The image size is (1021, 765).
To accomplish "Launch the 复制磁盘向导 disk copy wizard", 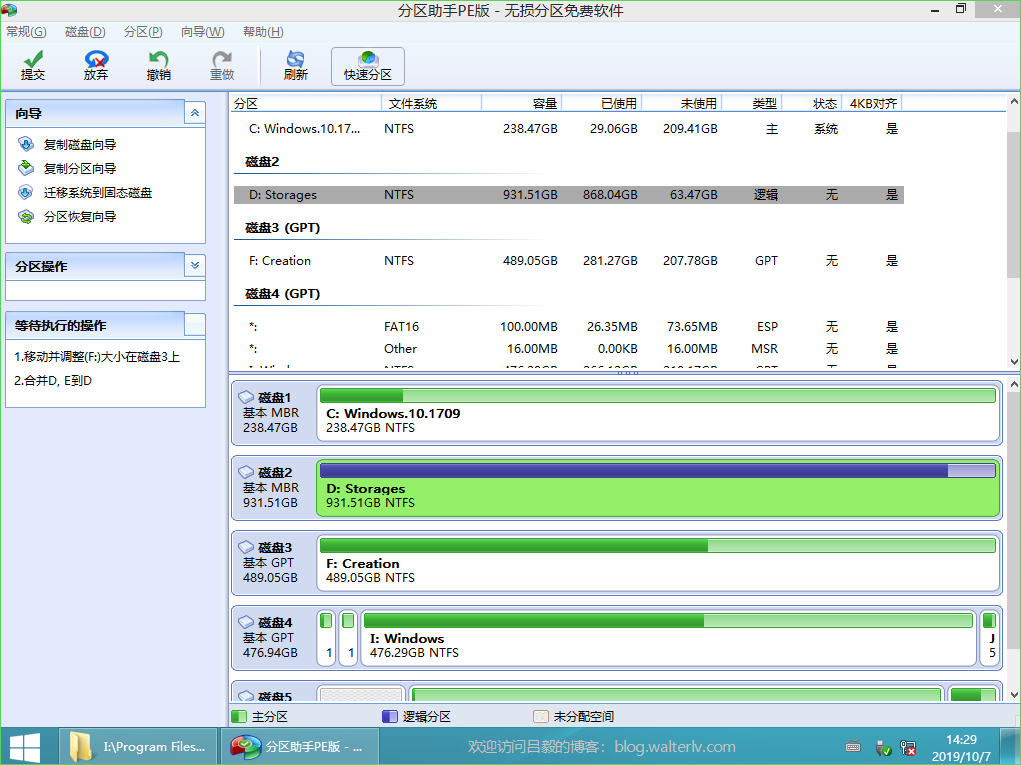I will (x=79, y=145).
